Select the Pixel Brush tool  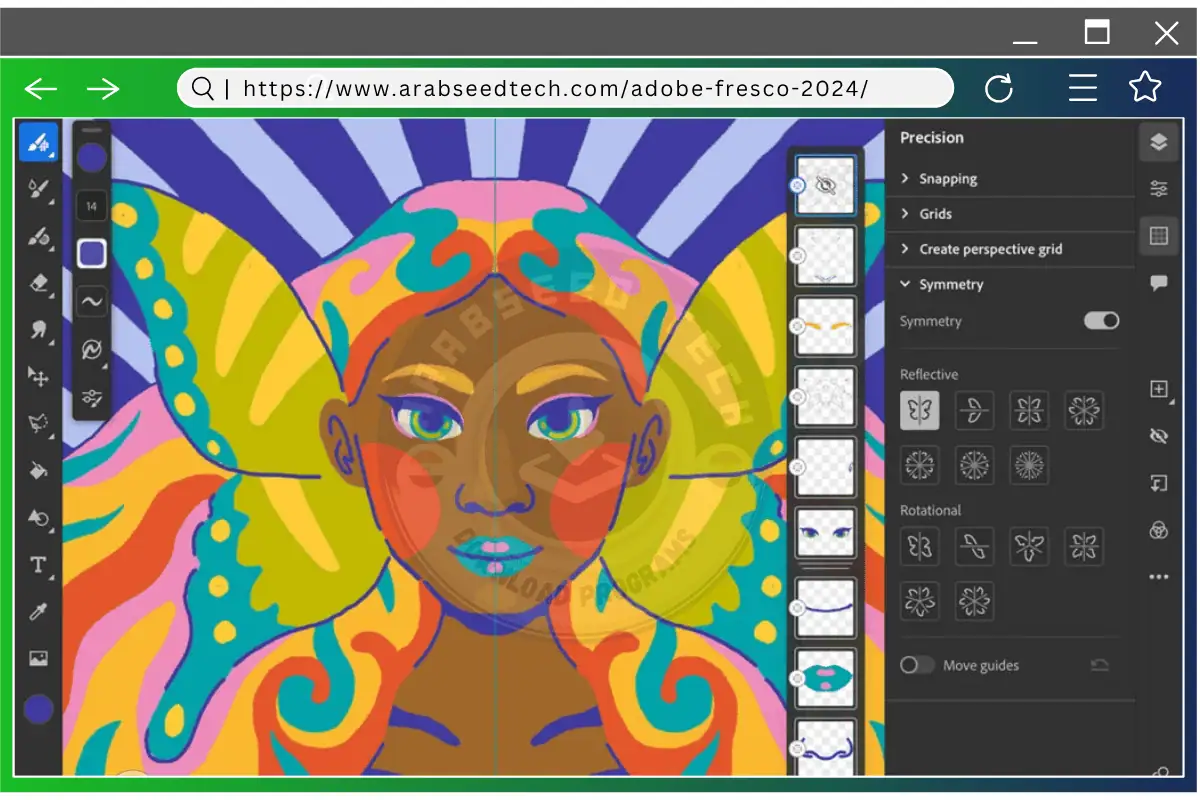click(x=38, y=143)
